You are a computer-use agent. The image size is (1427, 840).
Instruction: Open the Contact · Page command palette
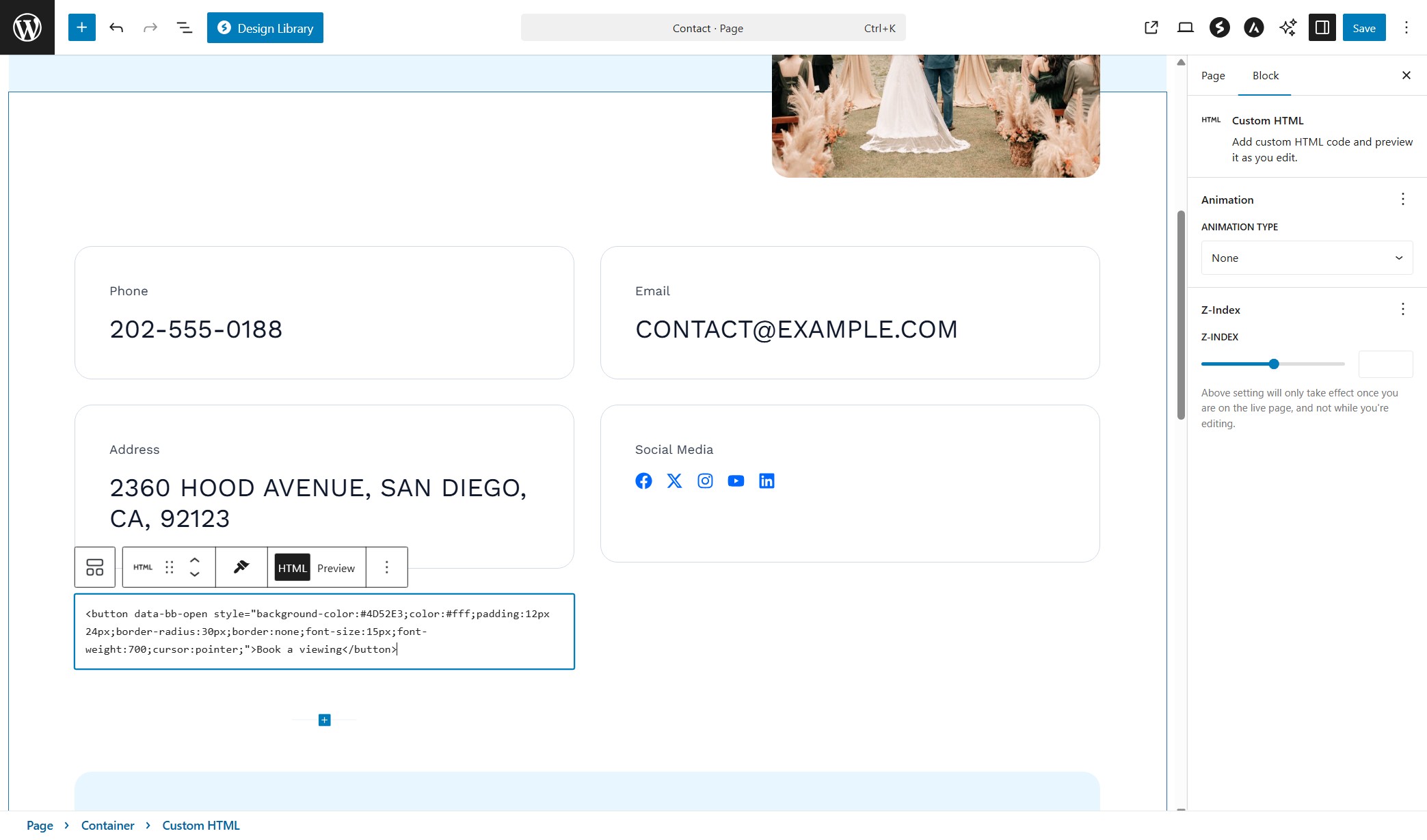coord(713,28)
